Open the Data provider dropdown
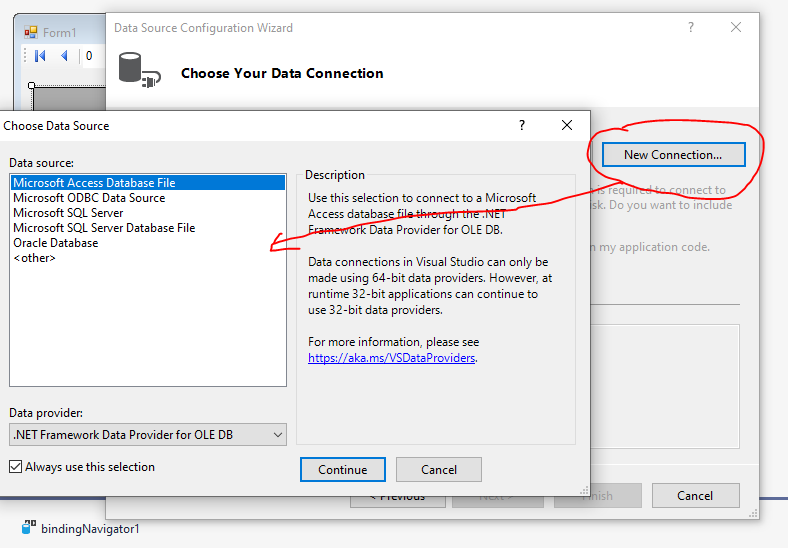 [148, 435]
